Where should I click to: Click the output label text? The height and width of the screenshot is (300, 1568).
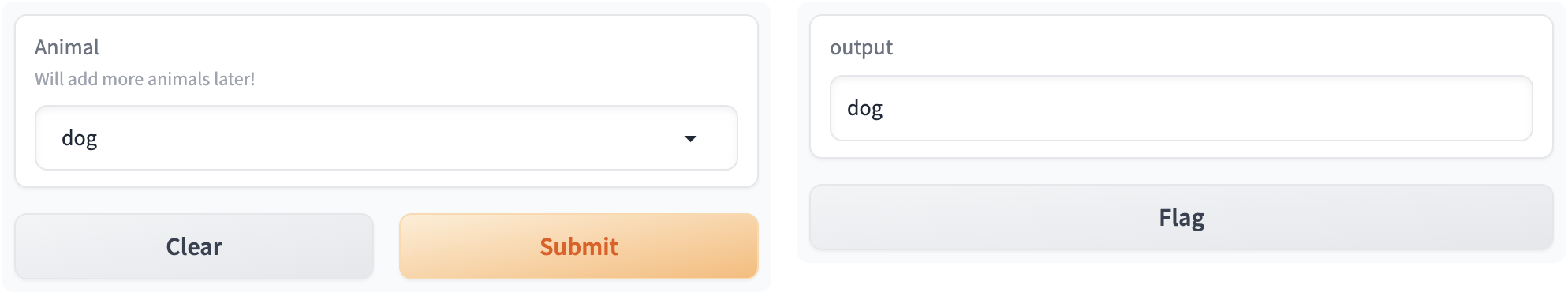tap(861, 48)
